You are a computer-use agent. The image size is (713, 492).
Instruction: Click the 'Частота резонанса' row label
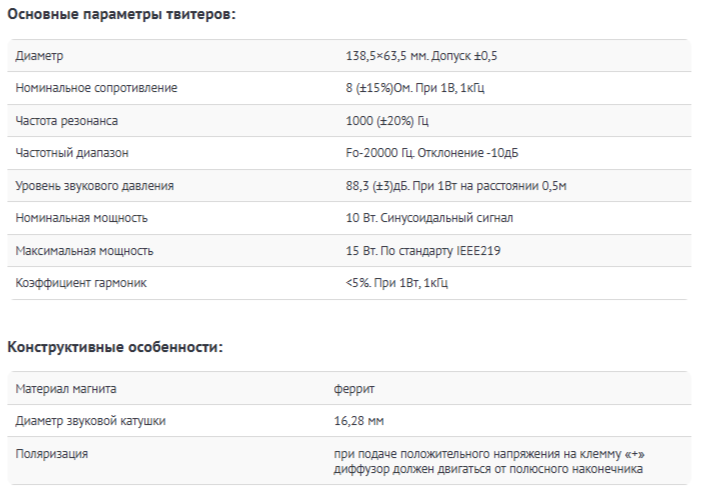(x=67, y=121)
